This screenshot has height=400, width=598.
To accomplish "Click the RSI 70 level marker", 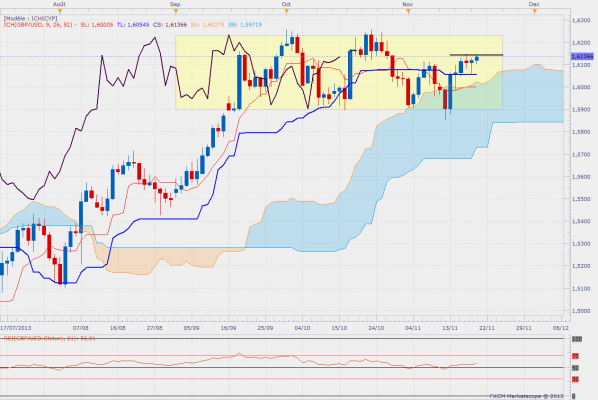I will pos(575,356).
